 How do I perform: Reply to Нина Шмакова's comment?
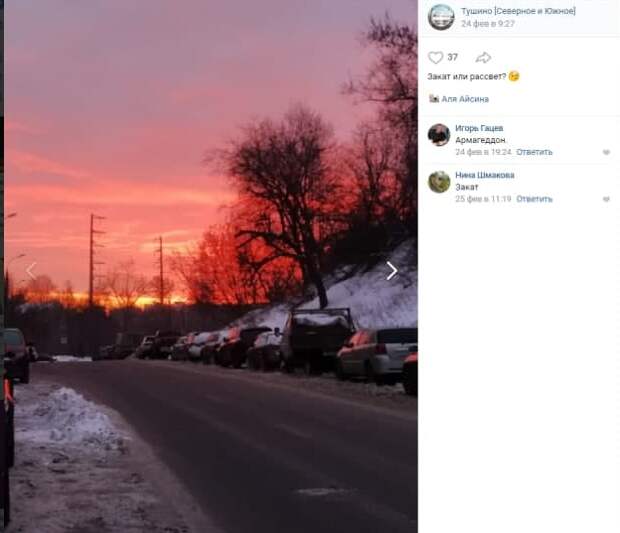click(534, 199)
